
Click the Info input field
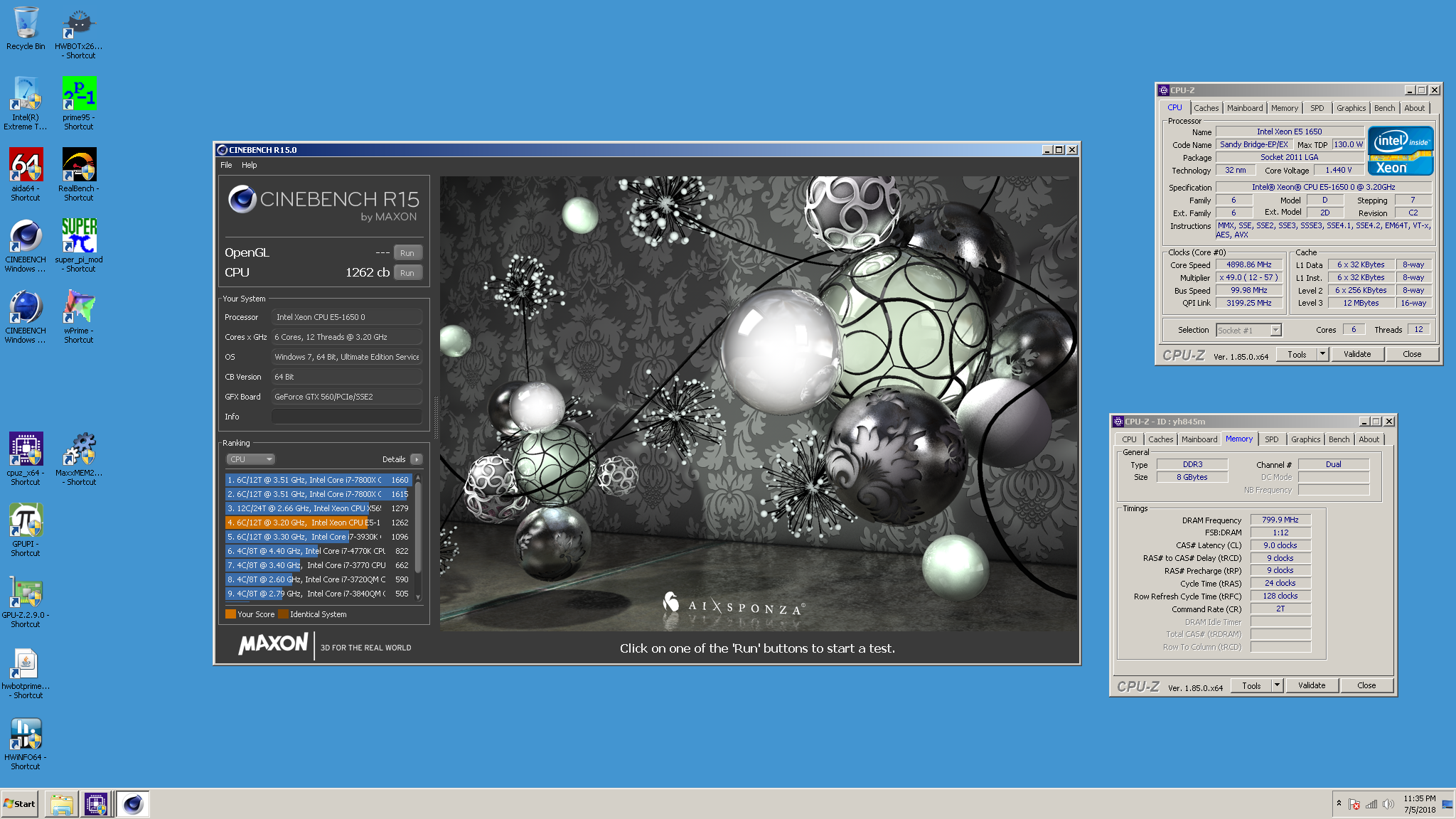tap(347, 417)
